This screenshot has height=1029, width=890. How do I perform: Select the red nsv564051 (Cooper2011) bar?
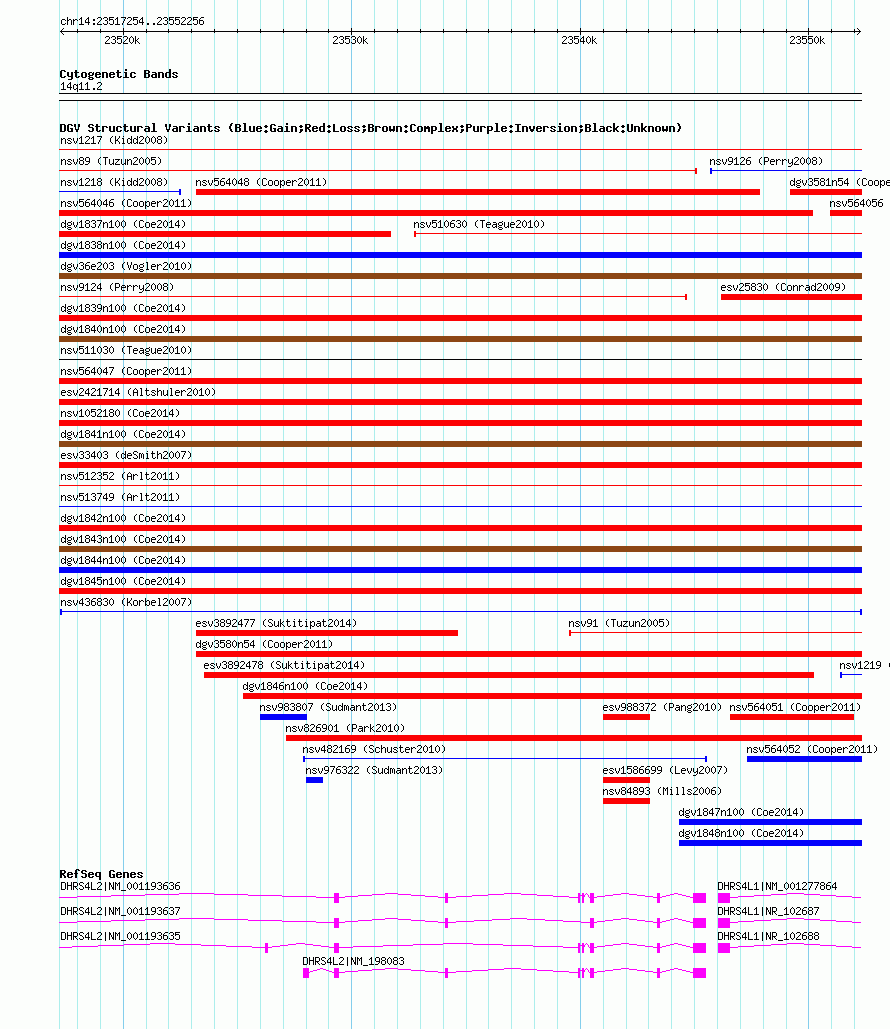792,717
